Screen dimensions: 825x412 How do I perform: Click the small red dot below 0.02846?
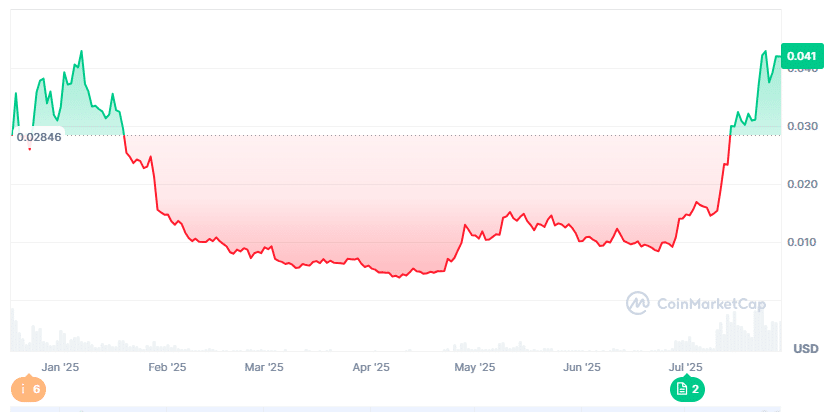point(29,149)
